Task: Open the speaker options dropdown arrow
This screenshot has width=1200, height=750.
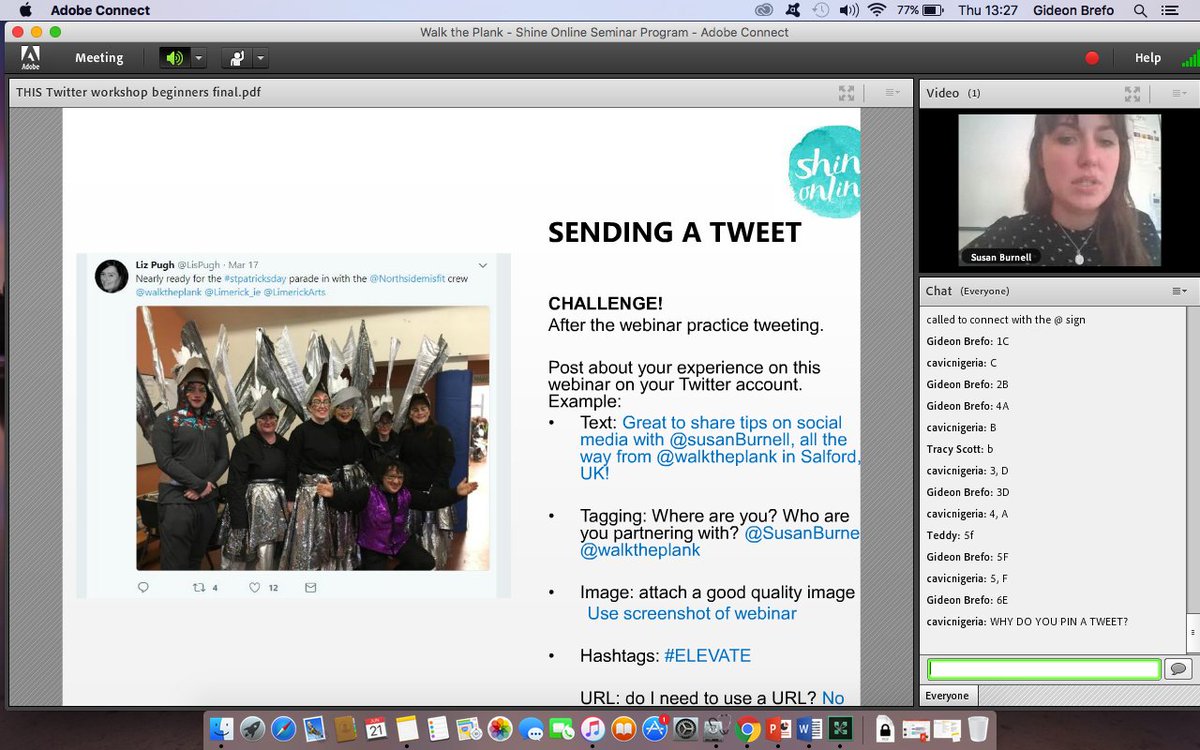Action: point(198,58)
